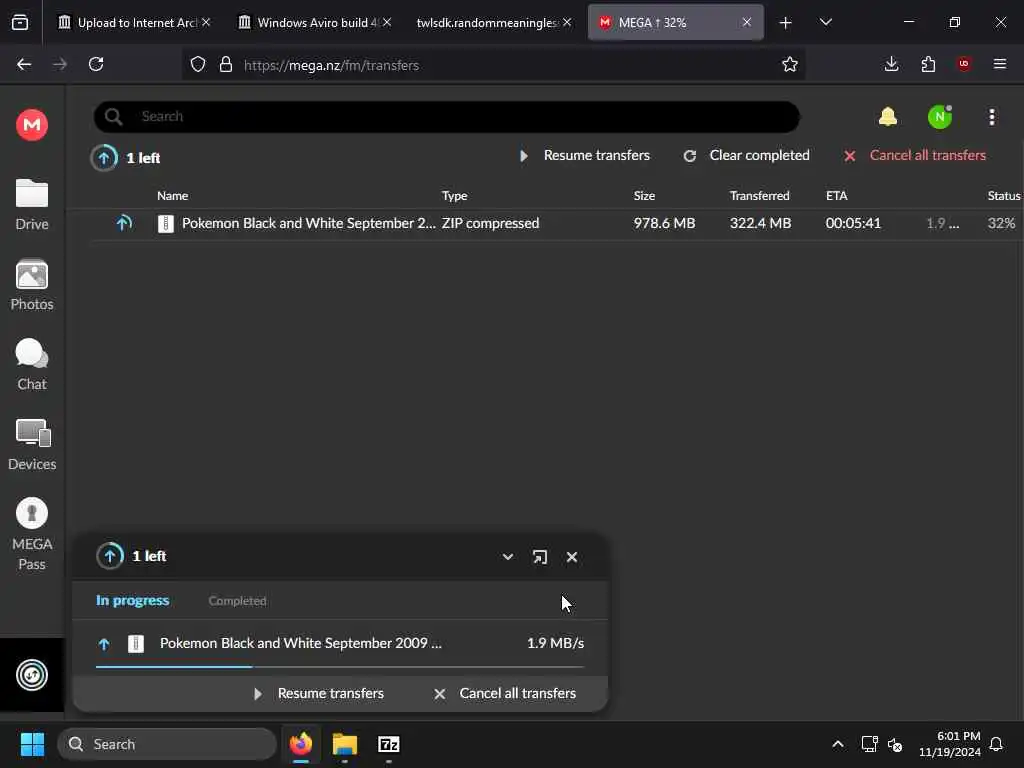Open the Drive section
Image resolution: width=1024 pixels, height=768 pixels.
click(x=32, y=204)
